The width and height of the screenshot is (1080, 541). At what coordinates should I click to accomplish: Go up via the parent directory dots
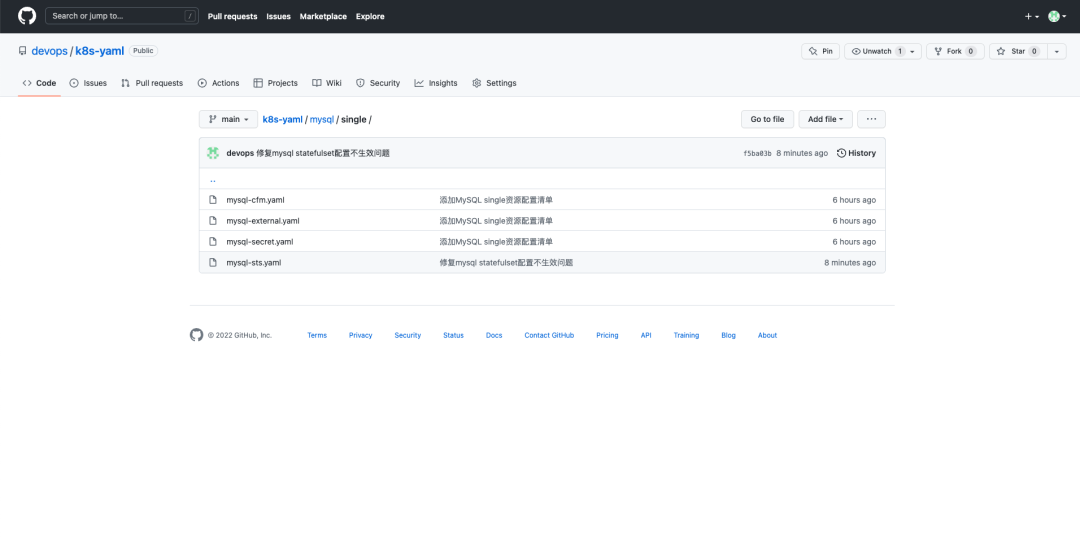213,179
